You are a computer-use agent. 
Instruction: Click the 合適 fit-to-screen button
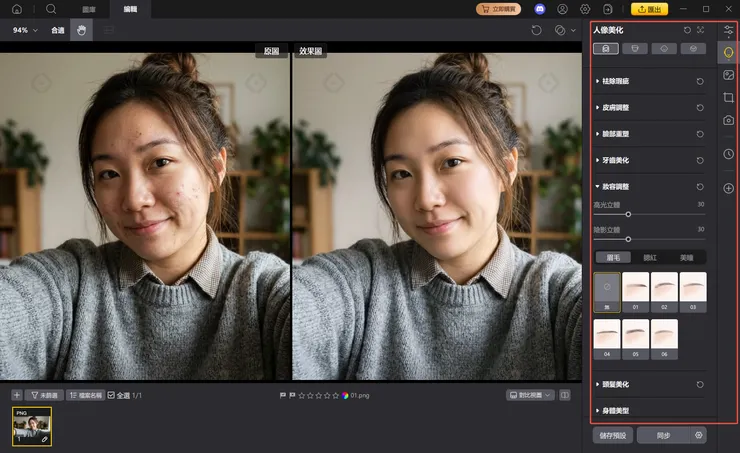pyautogui.click(x=58, y=30)
